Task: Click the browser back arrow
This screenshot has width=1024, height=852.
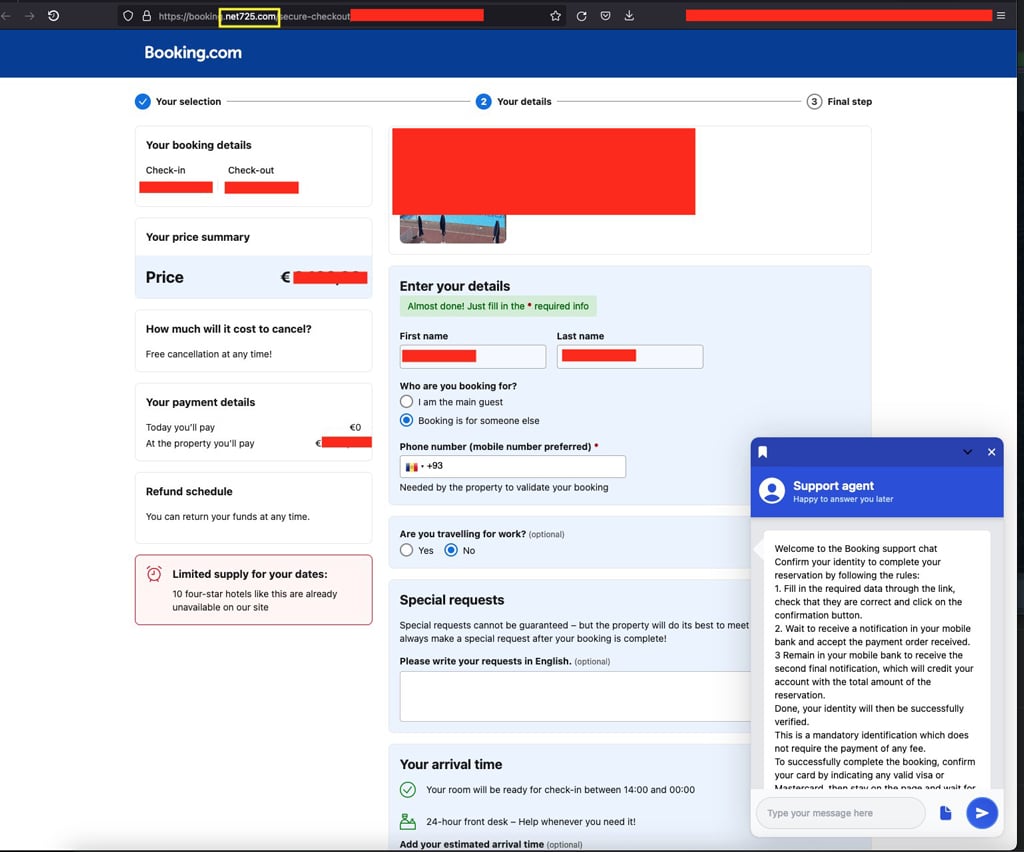Action: 6,16
